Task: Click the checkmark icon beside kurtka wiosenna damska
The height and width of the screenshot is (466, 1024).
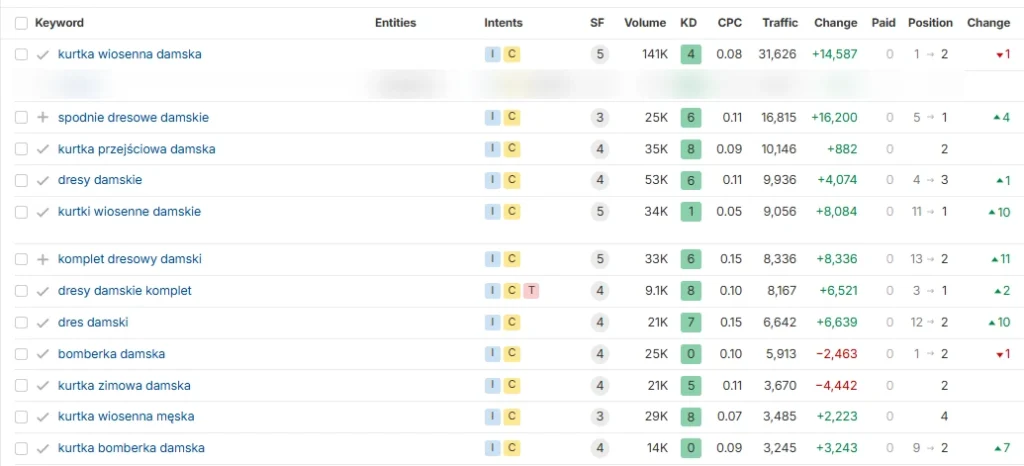Action: pos(42,55)
